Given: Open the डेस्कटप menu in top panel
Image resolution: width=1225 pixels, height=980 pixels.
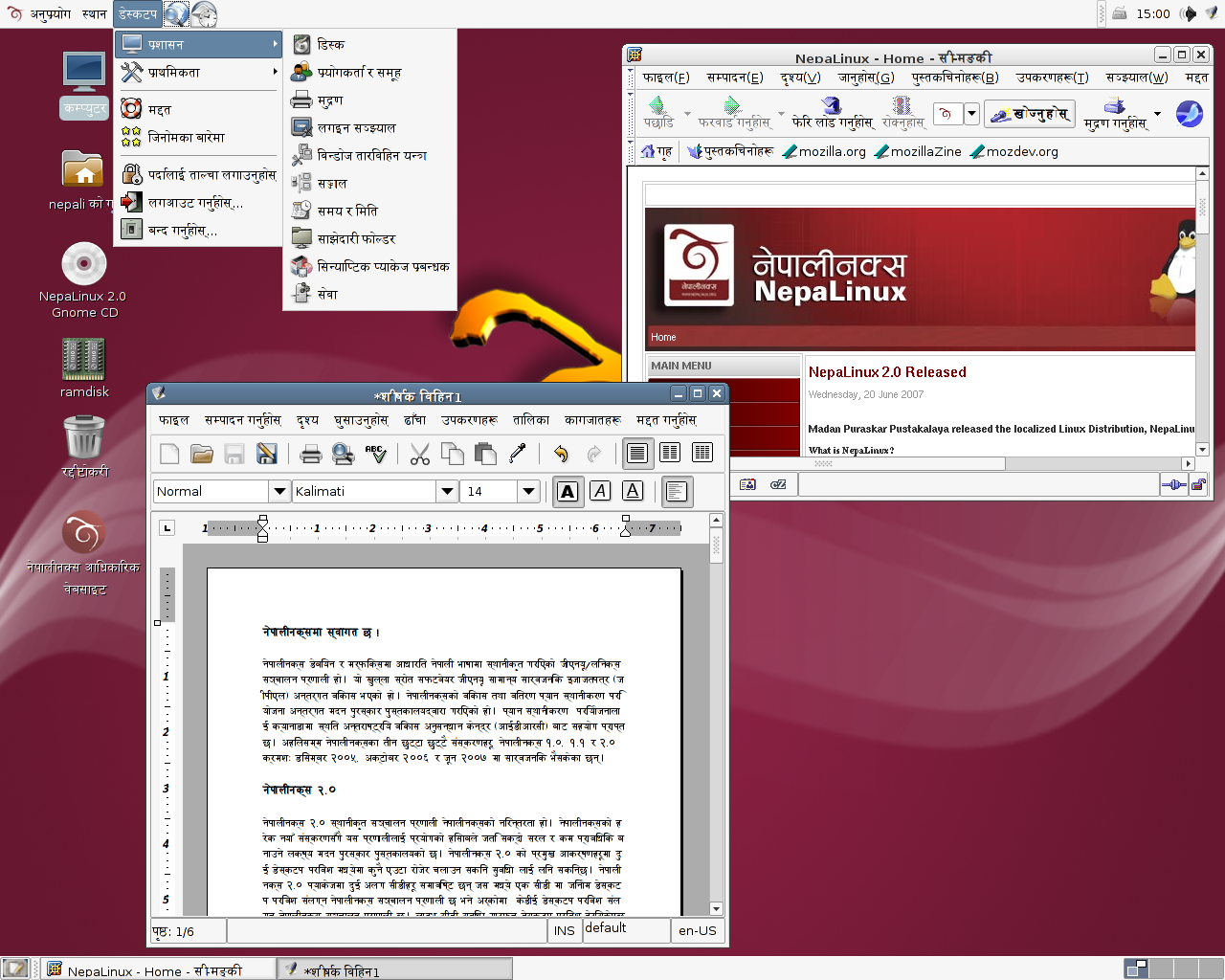Looking at the screenshot, I should point(138,13).
